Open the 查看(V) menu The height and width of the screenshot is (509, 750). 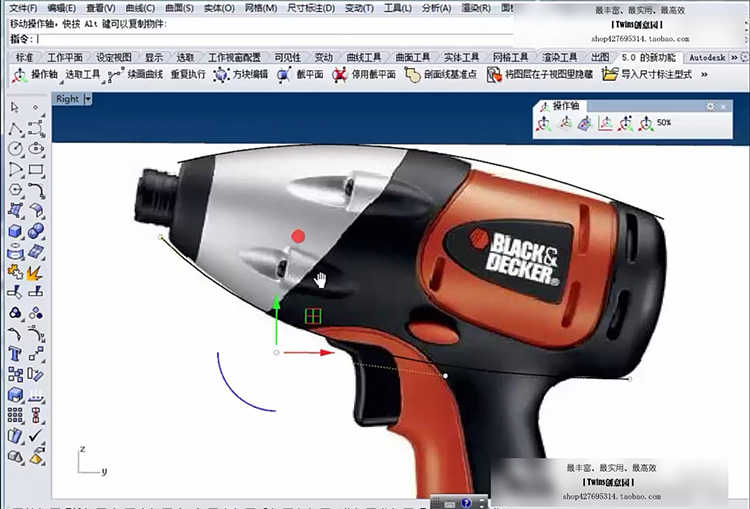pyautogui.click(x=100, y=8)
